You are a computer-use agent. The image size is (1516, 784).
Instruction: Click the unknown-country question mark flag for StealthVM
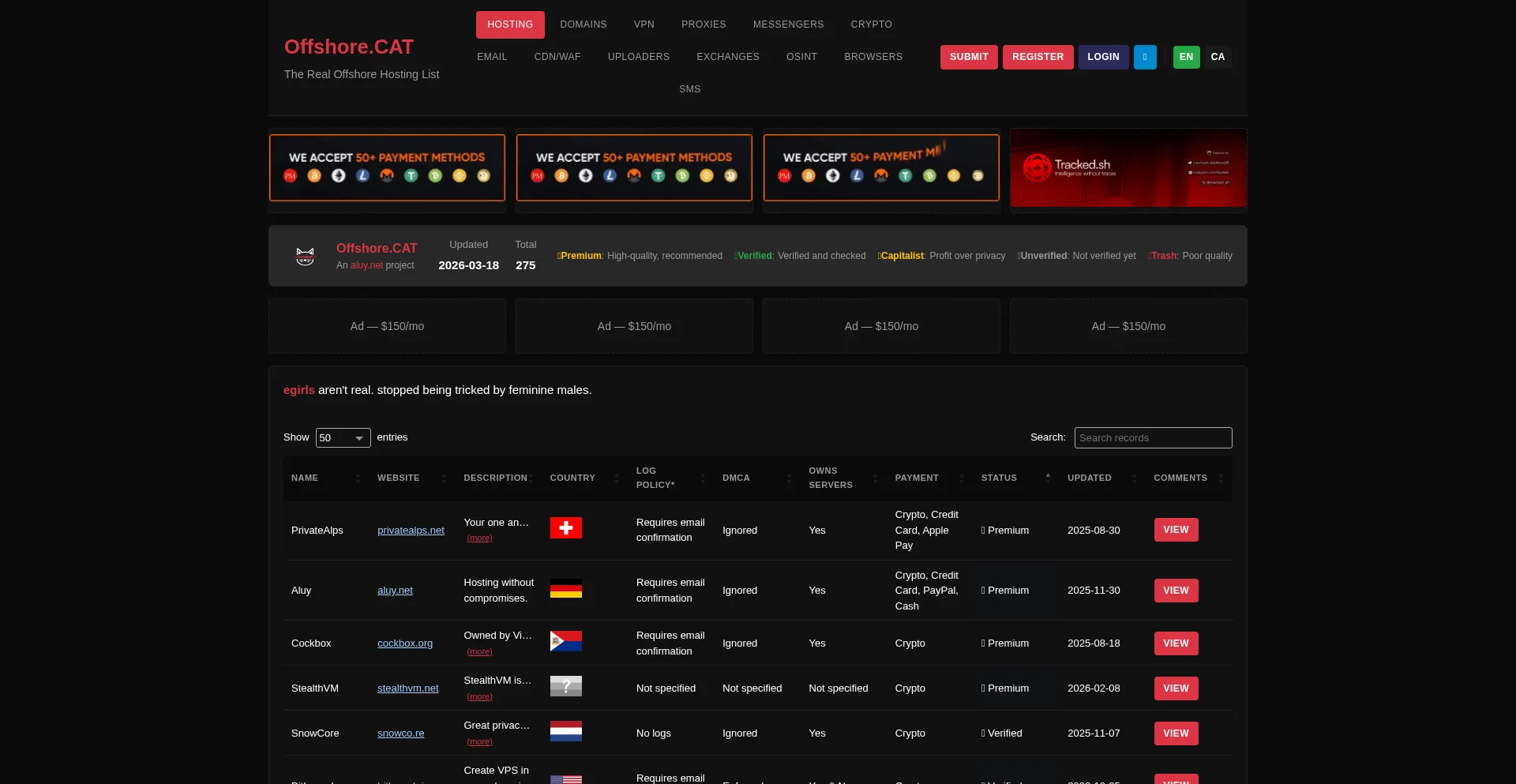click(x=566, y=686)
